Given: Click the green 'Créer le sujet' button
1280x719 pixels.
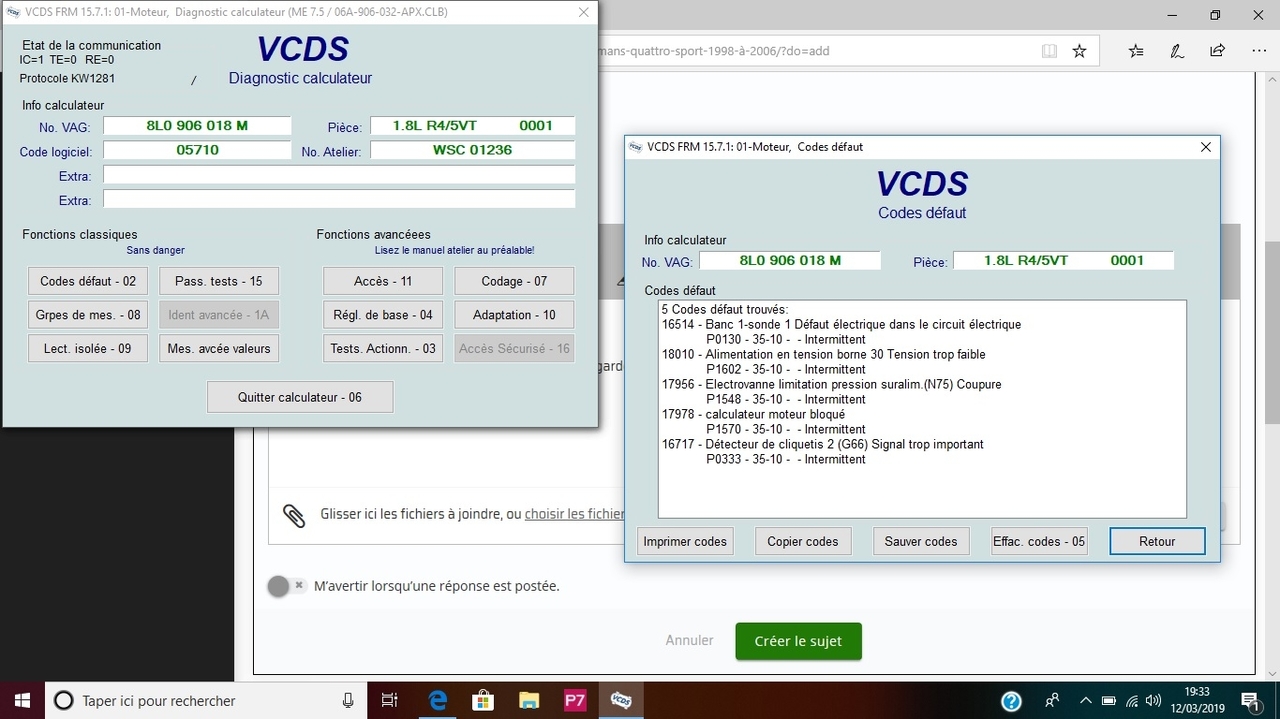Looking at the screenshot, I should coord(798,641).
